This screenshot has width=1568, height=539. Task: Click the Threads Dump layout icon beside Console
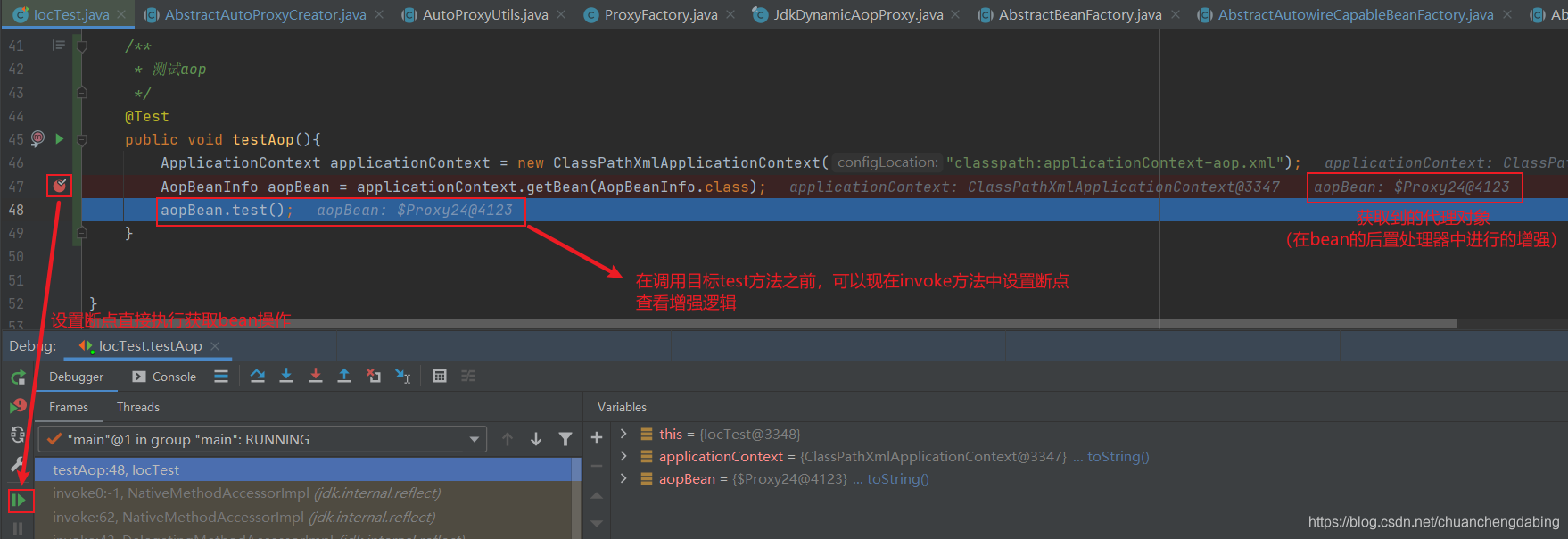click(x=221, y=377)
